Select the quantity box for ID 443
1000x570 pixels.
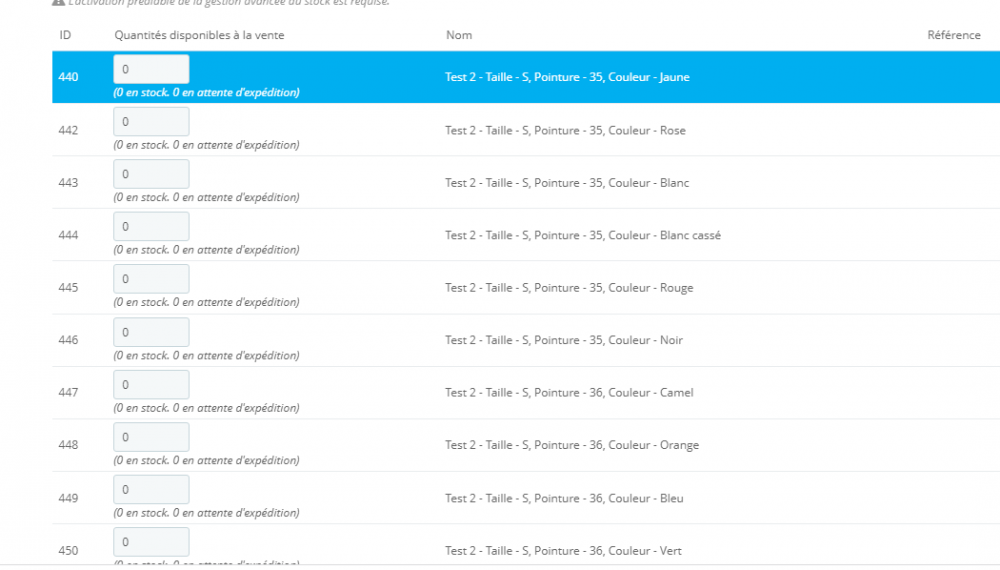(151, 174)
